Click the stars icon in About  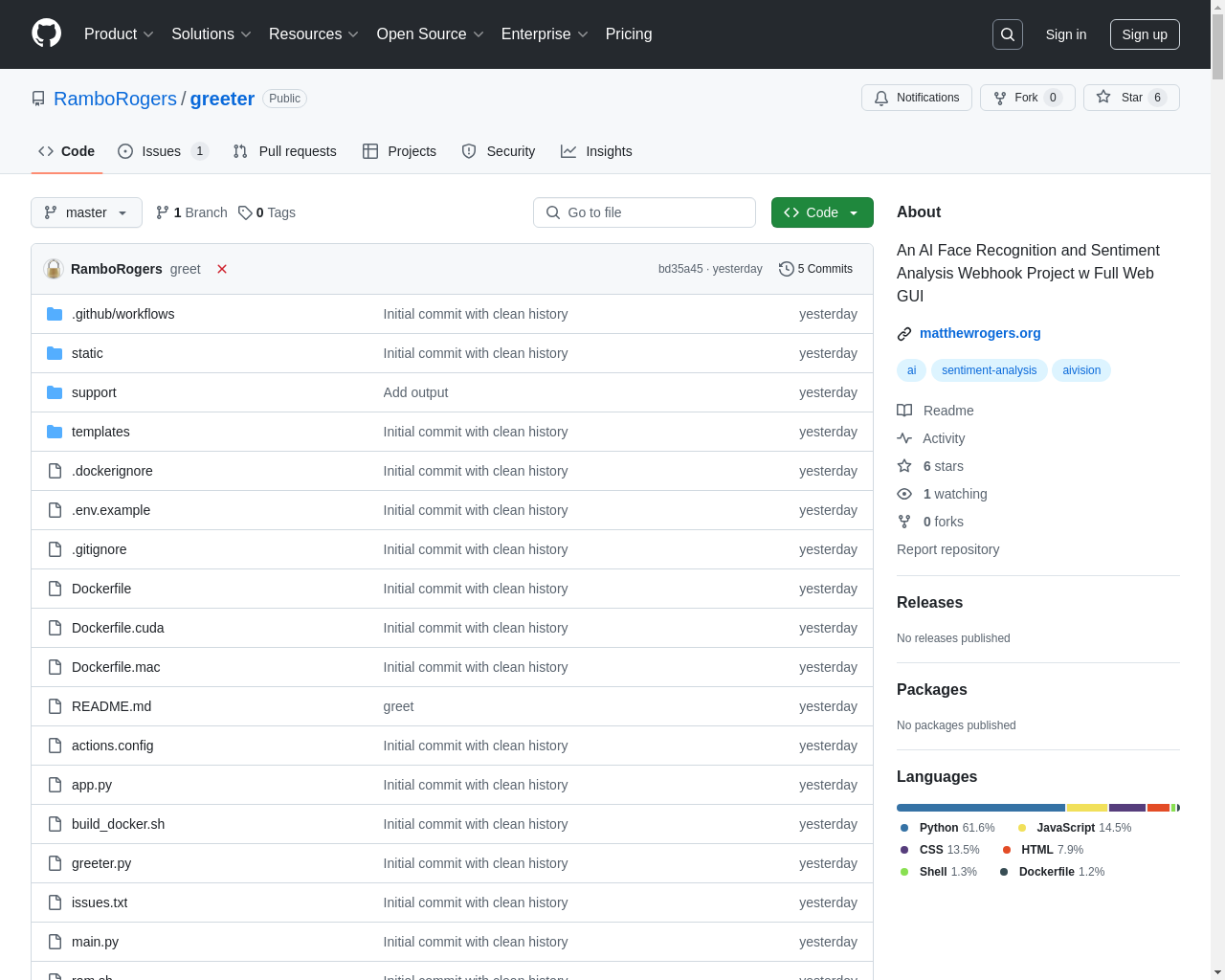tap(904, 466)
